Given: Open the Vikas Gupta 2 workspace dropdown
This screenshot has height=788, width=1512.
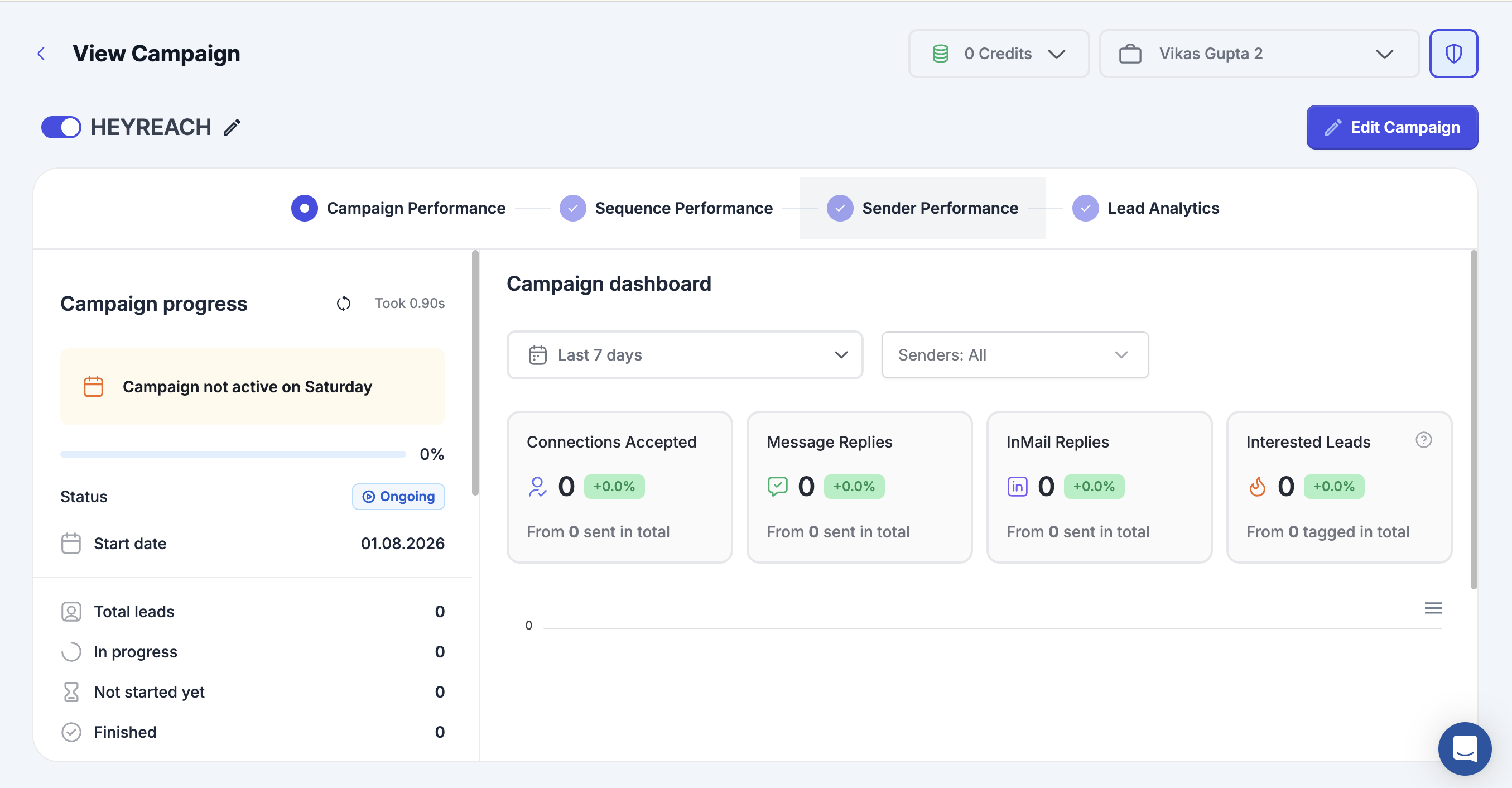Looking at the screenshot, I should tap(1259, 54).
